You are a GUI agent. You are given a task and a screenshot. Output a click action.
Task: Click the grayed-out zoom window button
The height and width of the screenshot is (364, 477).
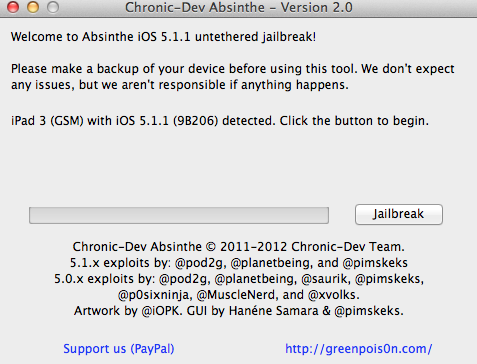click(53, 7)
